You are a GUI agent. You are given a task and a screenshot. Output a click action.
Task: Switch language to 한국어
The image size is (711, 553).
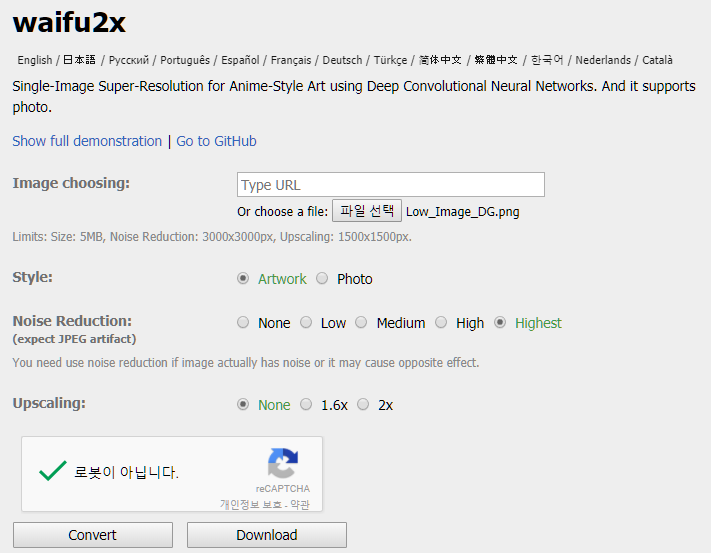pyautogui.click(x=547, y=60)
